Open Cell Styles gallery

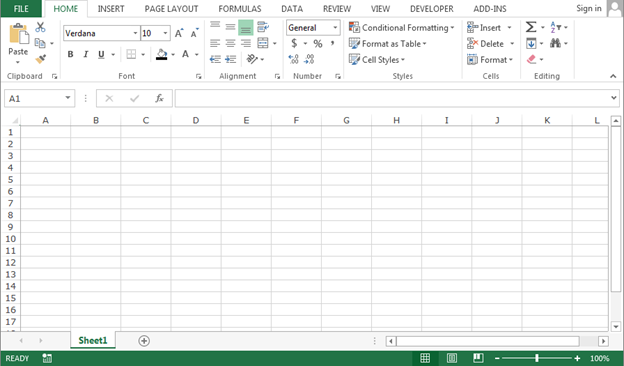(x=377, y=59)
